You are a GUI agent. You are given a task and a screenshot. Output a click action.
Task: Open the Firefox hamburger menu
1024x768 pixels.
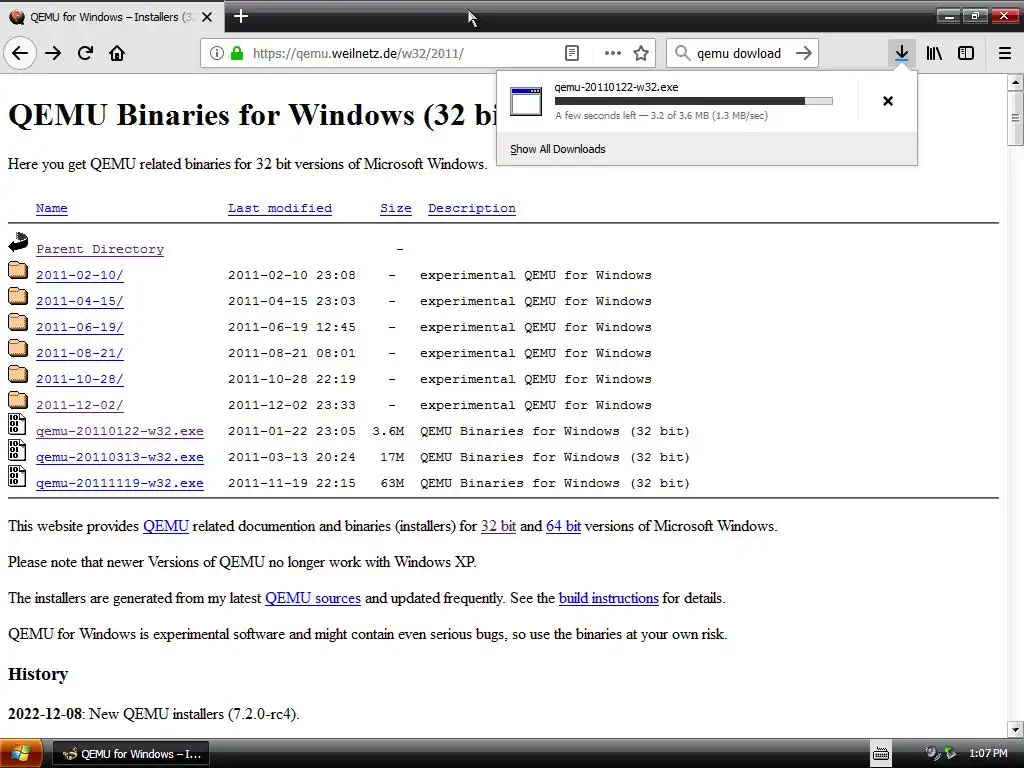point(1004,53)
